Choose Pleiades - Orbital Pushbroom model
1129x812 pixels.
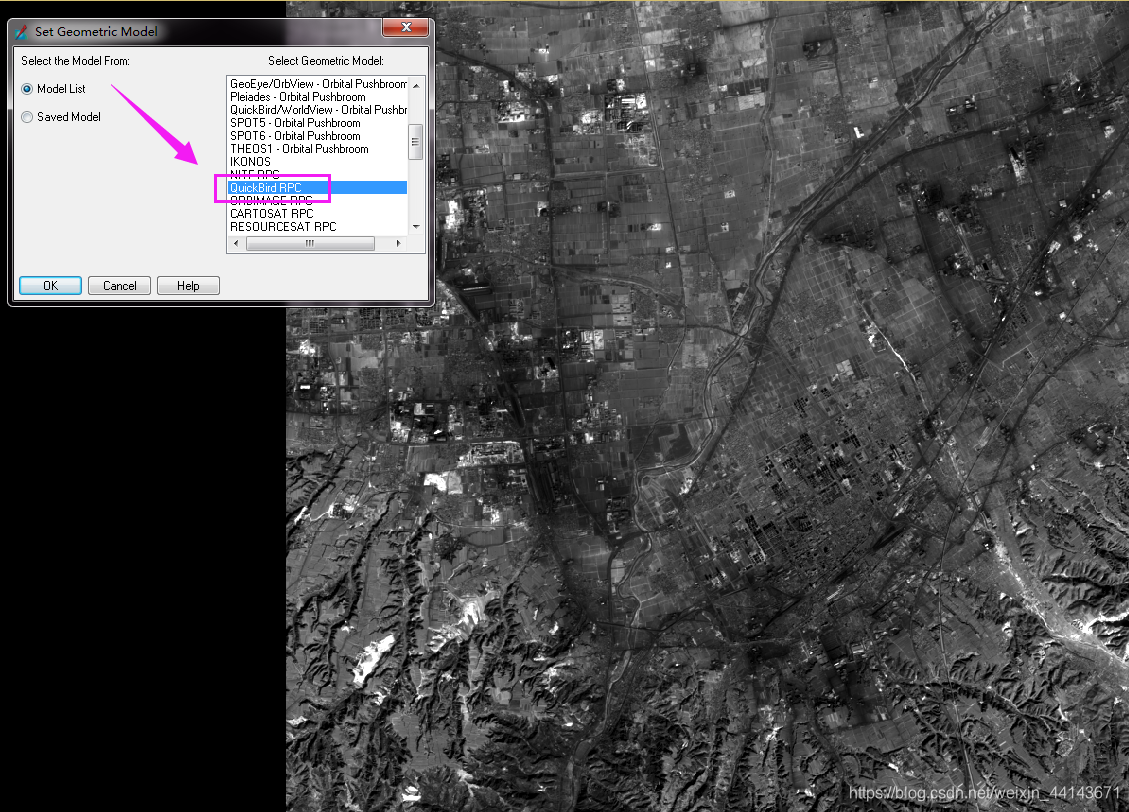tap(318, 97)
